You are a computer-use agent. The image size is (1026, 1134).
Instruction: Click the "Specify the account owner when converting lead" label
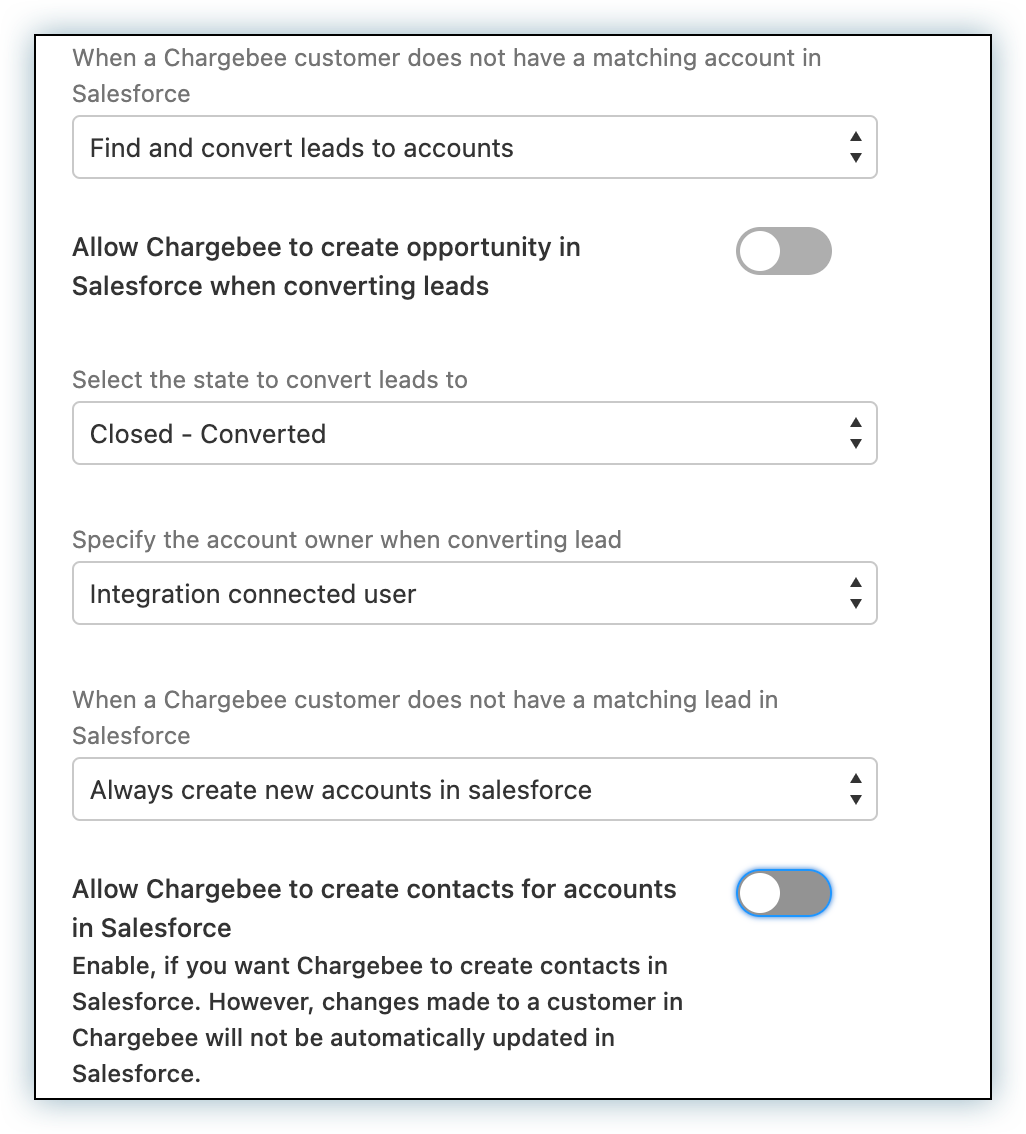tap(347, 540)
